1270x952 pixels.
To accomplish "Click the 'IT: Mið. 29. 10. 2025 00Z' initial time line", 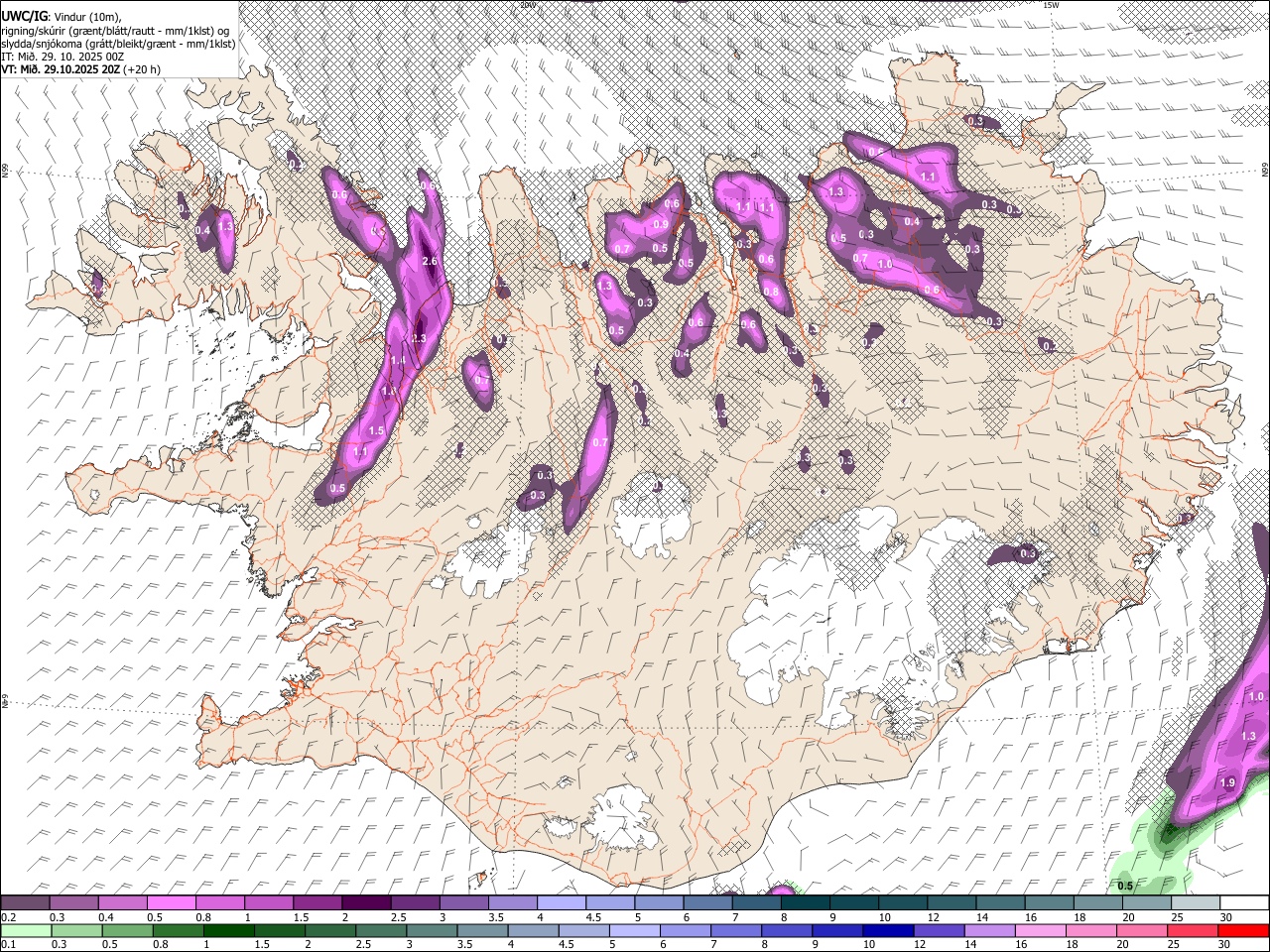I will coord(63,57).
